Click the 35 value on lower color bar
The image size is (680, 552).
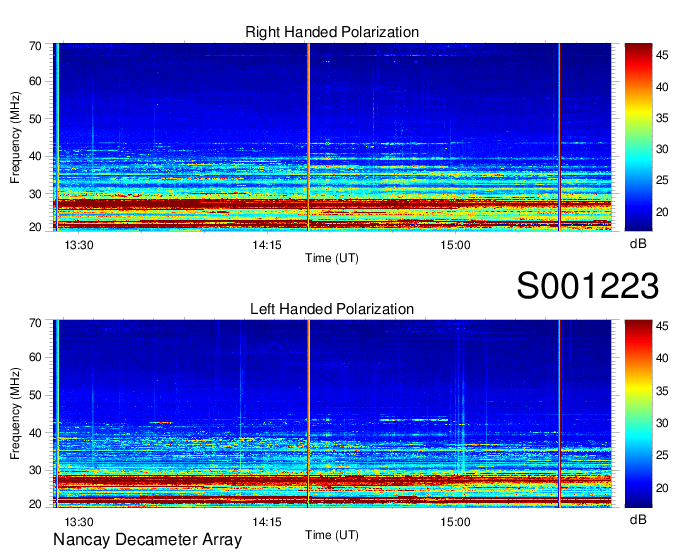click(x=662, y=391)
